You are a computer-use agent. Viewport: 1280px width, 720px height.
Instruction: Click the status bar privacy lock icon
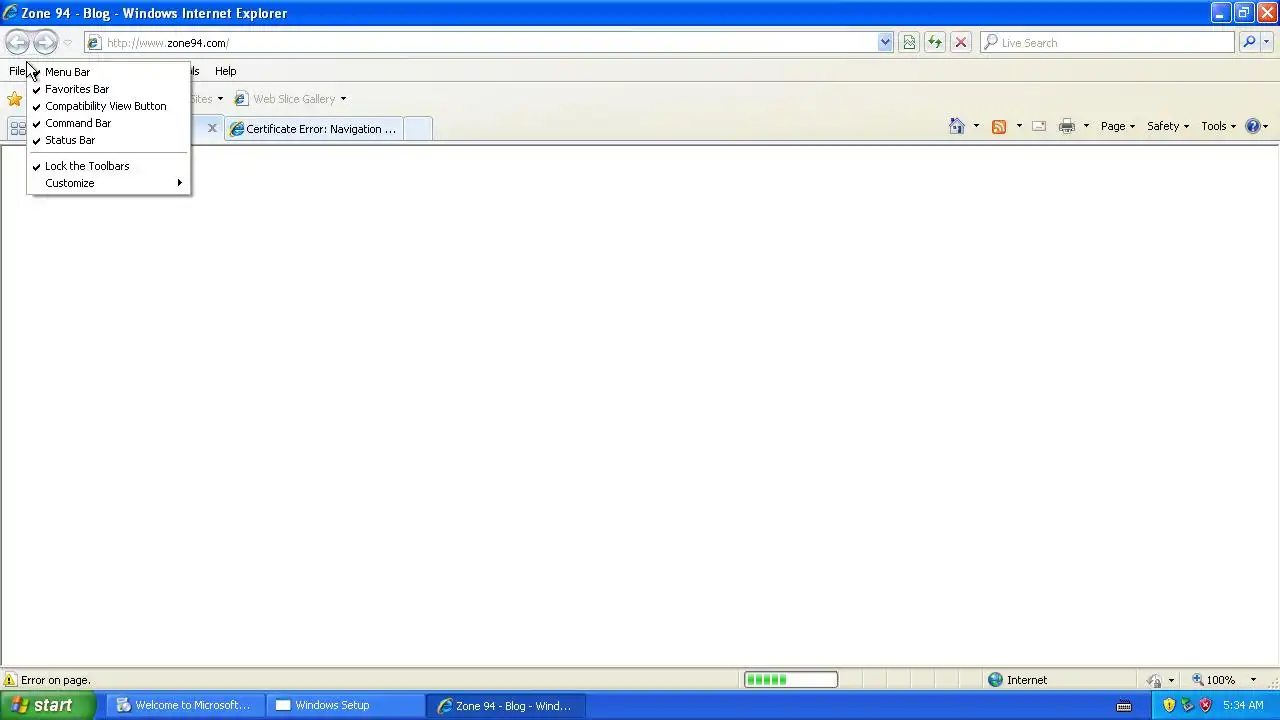[x=1154, y=680]
